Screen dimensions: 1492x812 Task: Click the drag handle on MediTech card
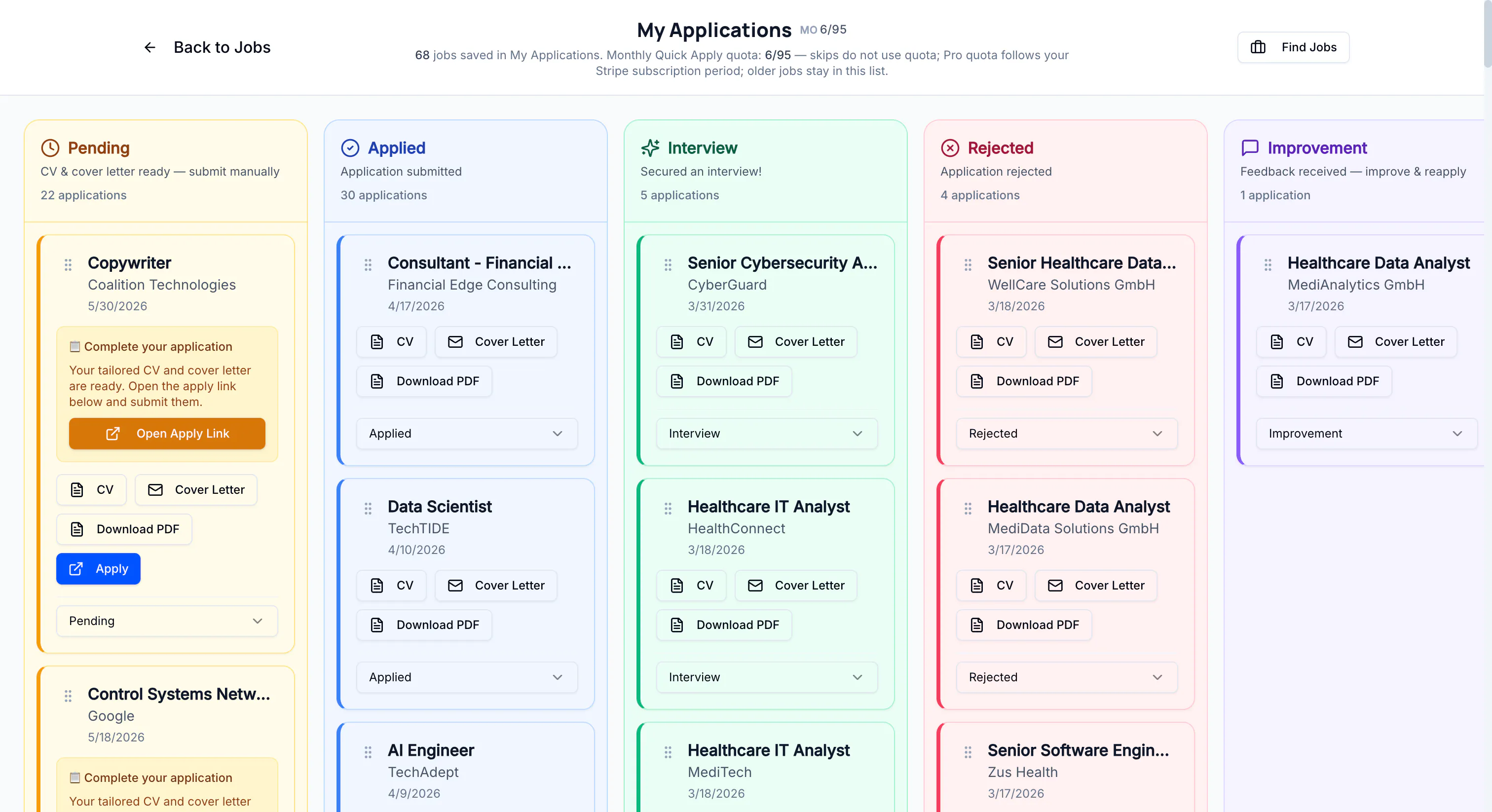[x=669, y=752]
